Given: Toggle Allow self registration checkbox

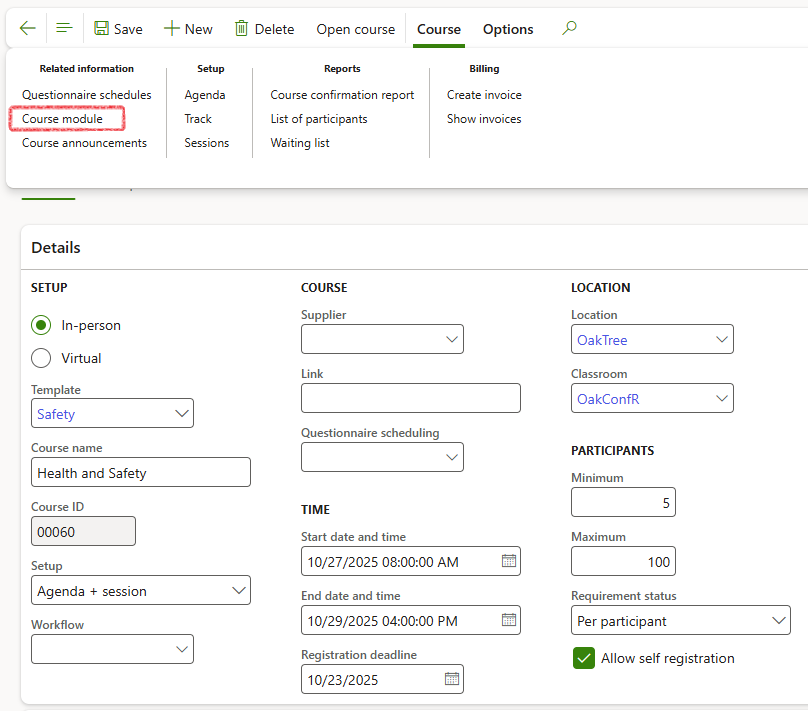Looking at the screenshot, I should coord(583,658).
